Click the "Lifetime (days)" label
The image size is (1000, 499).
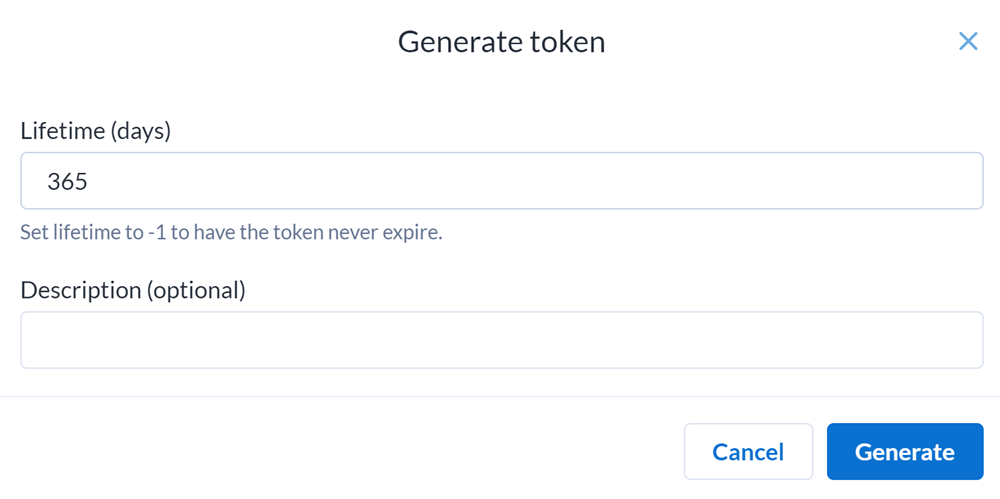96,131
